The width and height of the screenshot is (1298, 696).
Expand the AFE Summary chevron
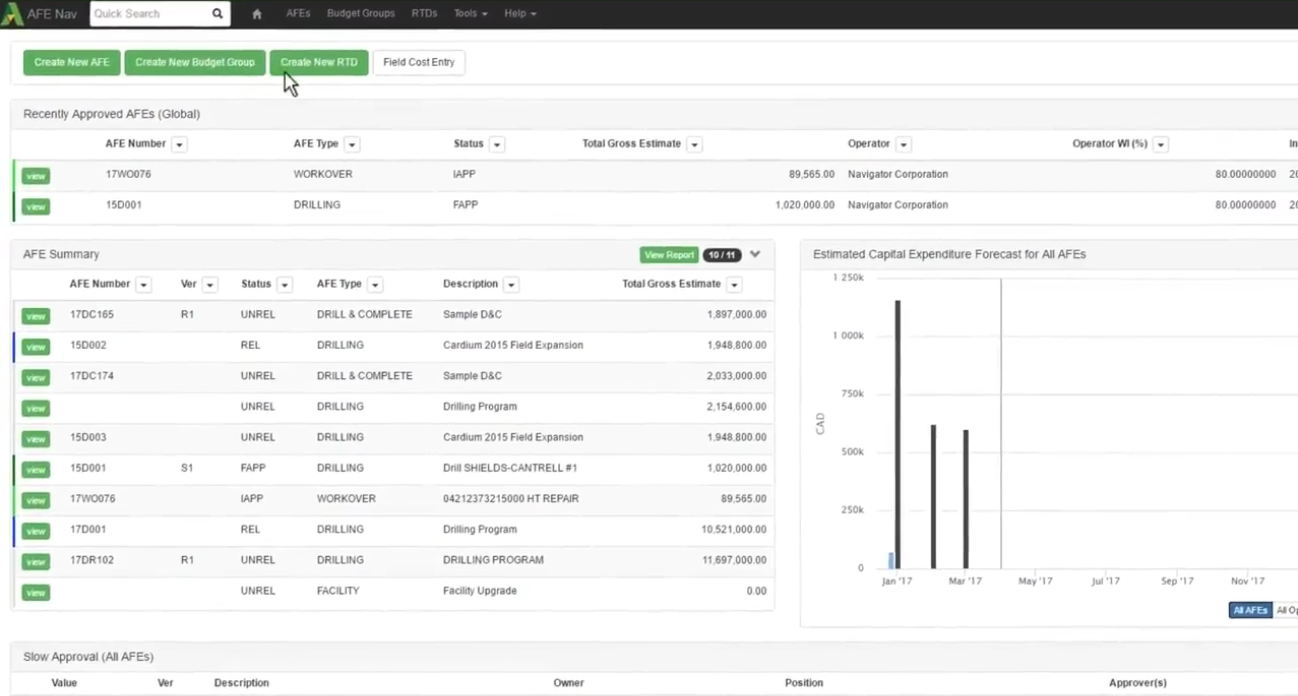click(x=755, y=254)
